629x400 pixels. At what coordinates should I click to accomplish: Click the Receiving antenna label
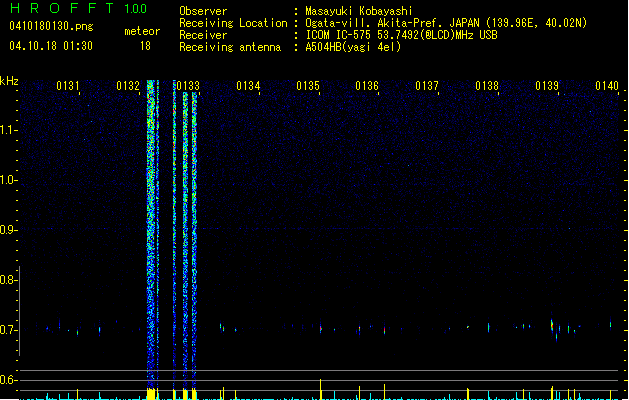(x=230, y=47)
